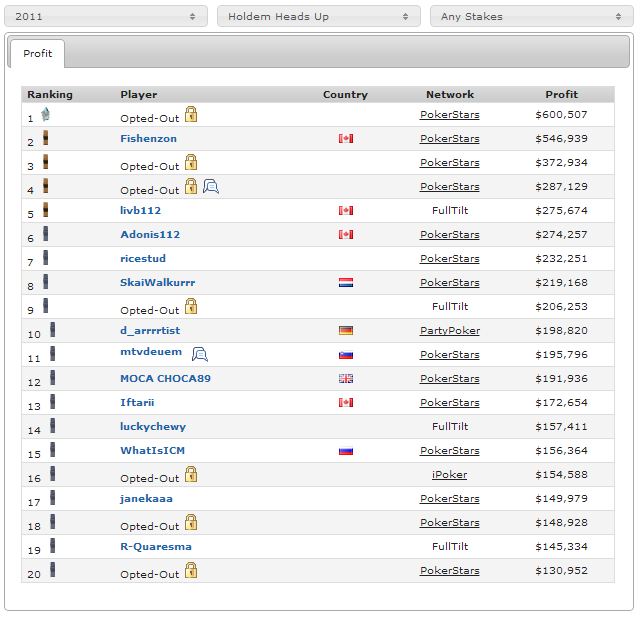The width and height of the screenshot is (640, 618).
Task: Click the Canada flag in Fishenzon's row
Action: (x=346, y=139)
